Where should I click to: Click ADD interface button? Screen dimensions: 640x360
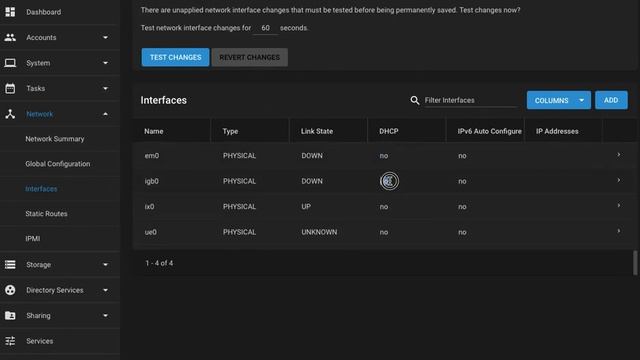coord(611,100)
